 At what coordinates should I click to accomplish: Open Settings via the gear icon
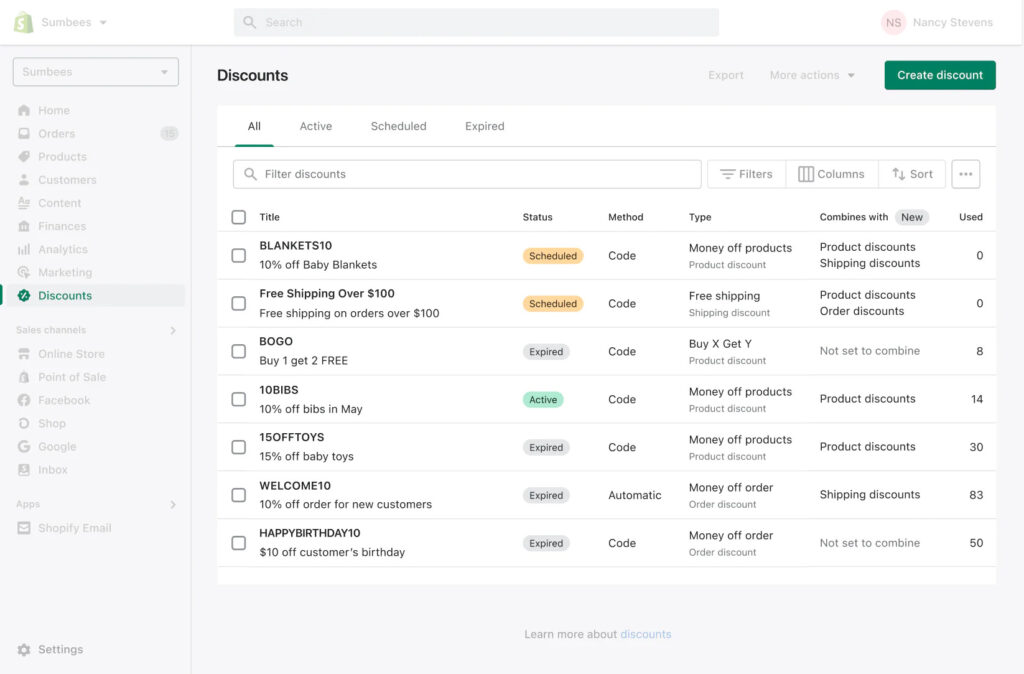point(24,650)
